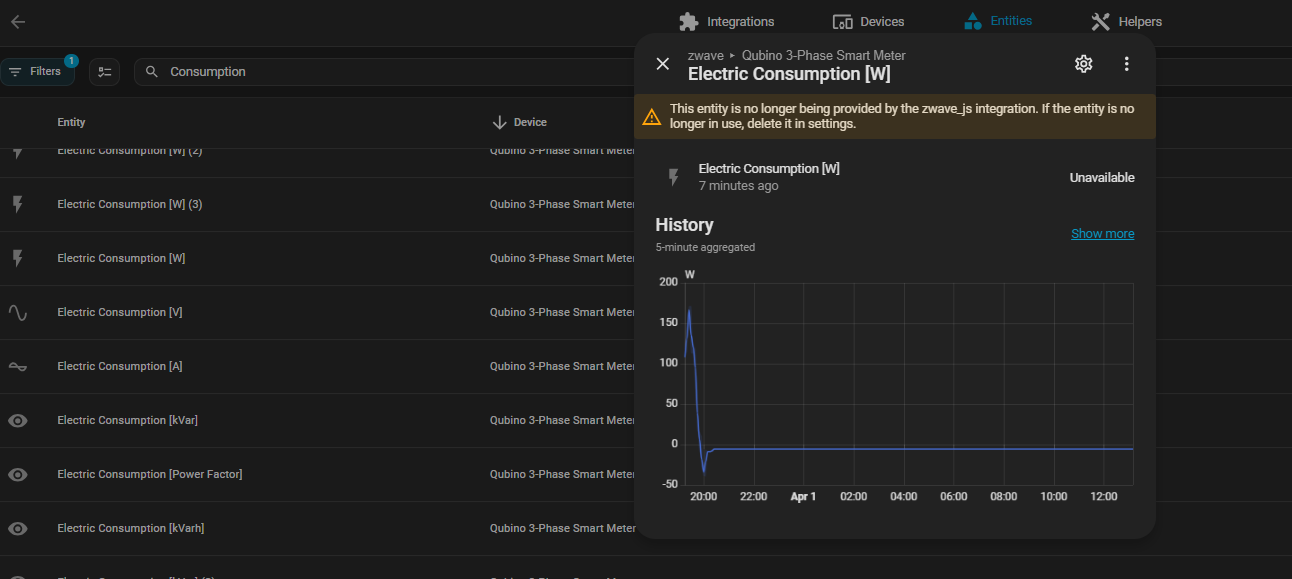Open the Qubino 3-Phase Smart Meter breadcrumb
The width and height of the screenshot is (1292, 579).
(823, 55)
